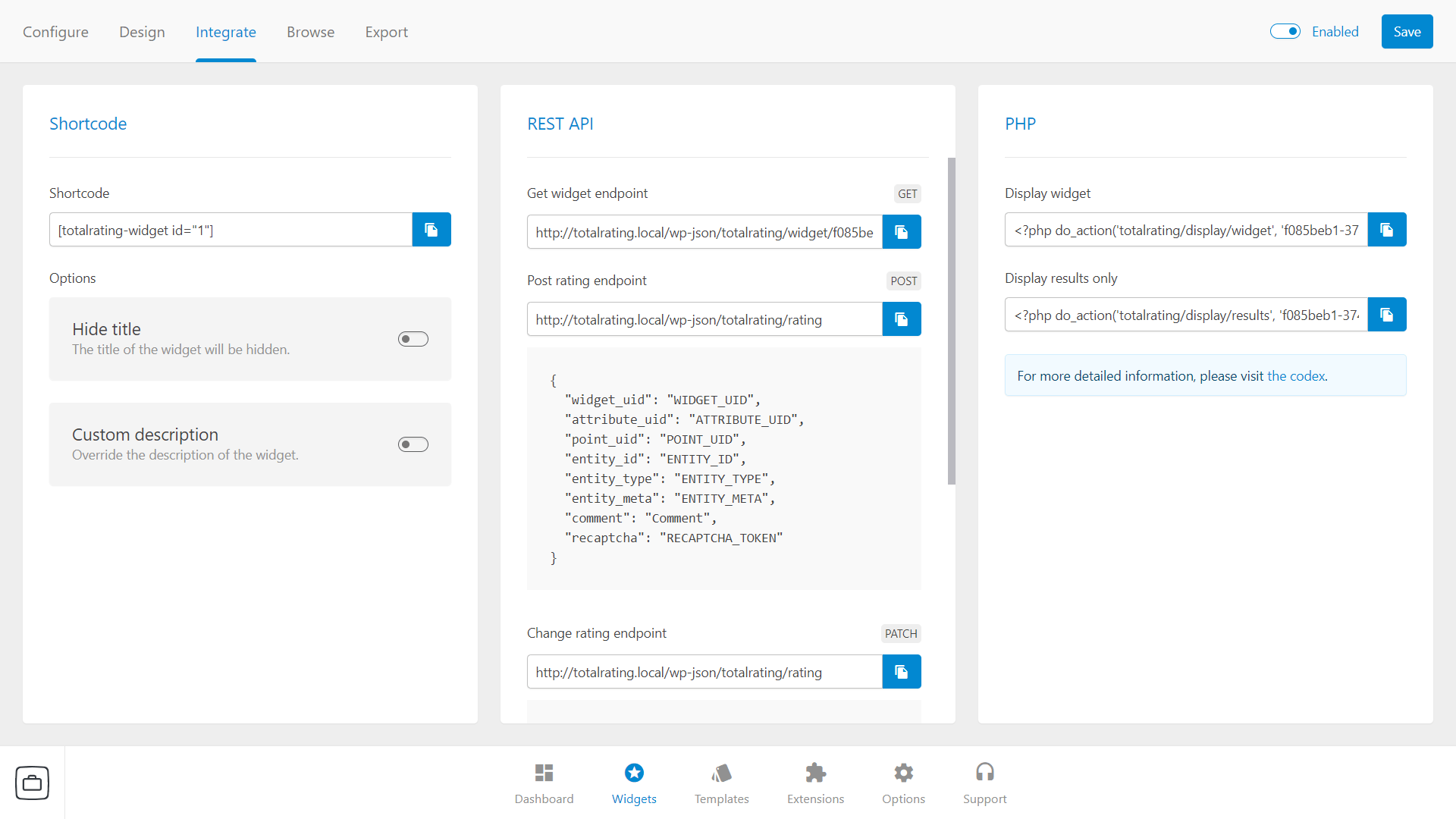Open the Dashboard section

point(544,783)
